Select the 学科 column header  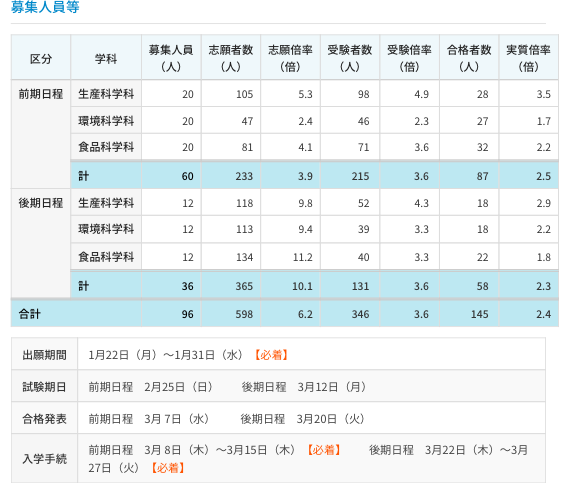[106, 58]
